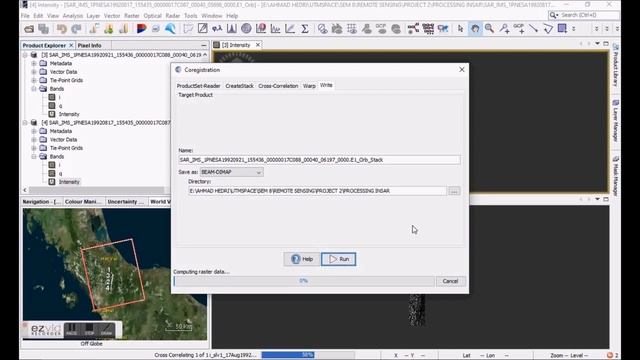The width and height of the screenshot is (640, 360).
Task: Open the Analysis menu
Action: (73, 16)
